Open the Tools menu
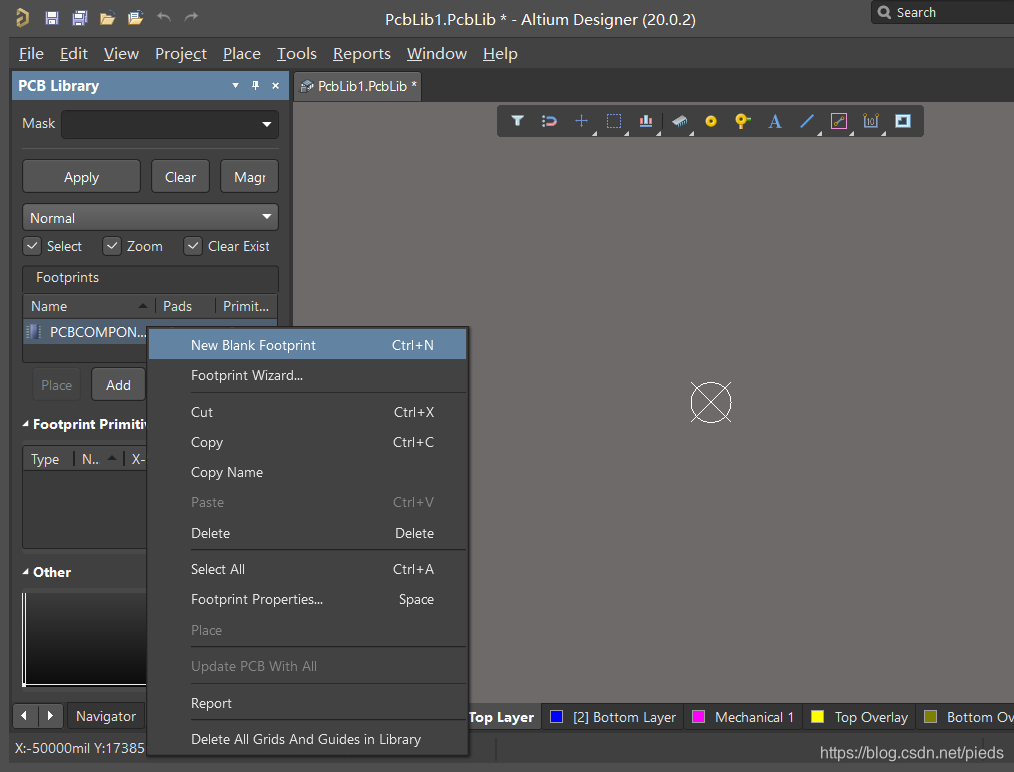This screenshot has width=1014, height=772. pyautogui.click(x=296, y=53)
